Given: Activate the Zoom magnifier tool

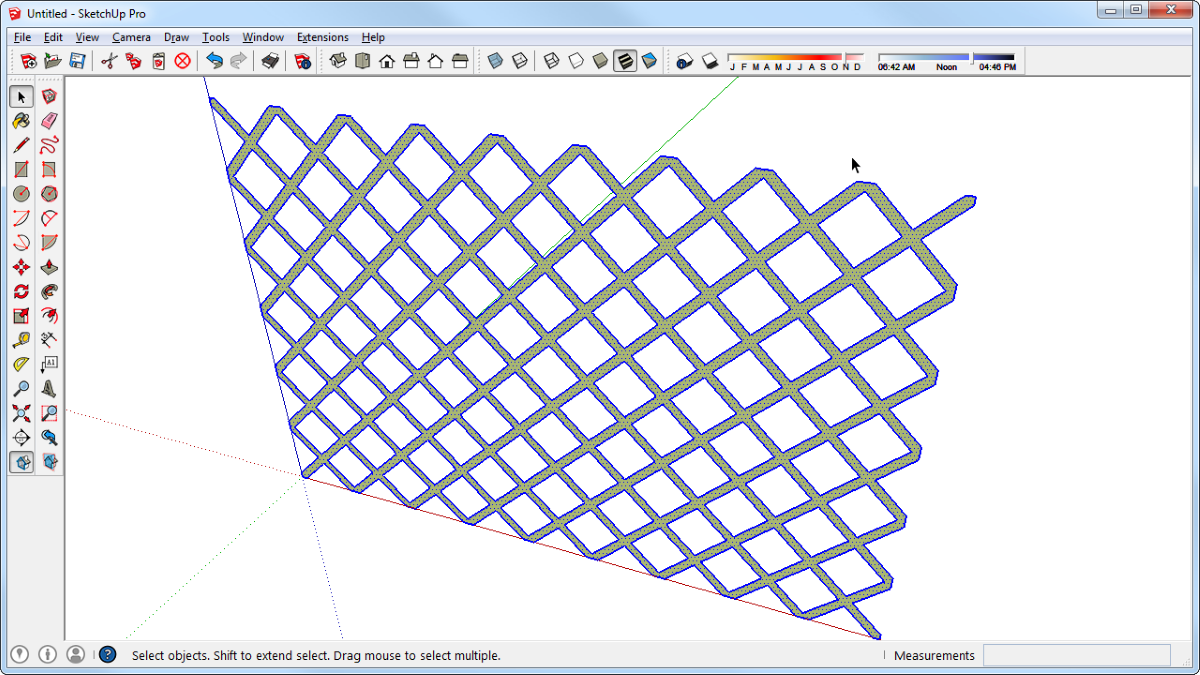Looking at the screenshot, I should click(x=21, y=389).
